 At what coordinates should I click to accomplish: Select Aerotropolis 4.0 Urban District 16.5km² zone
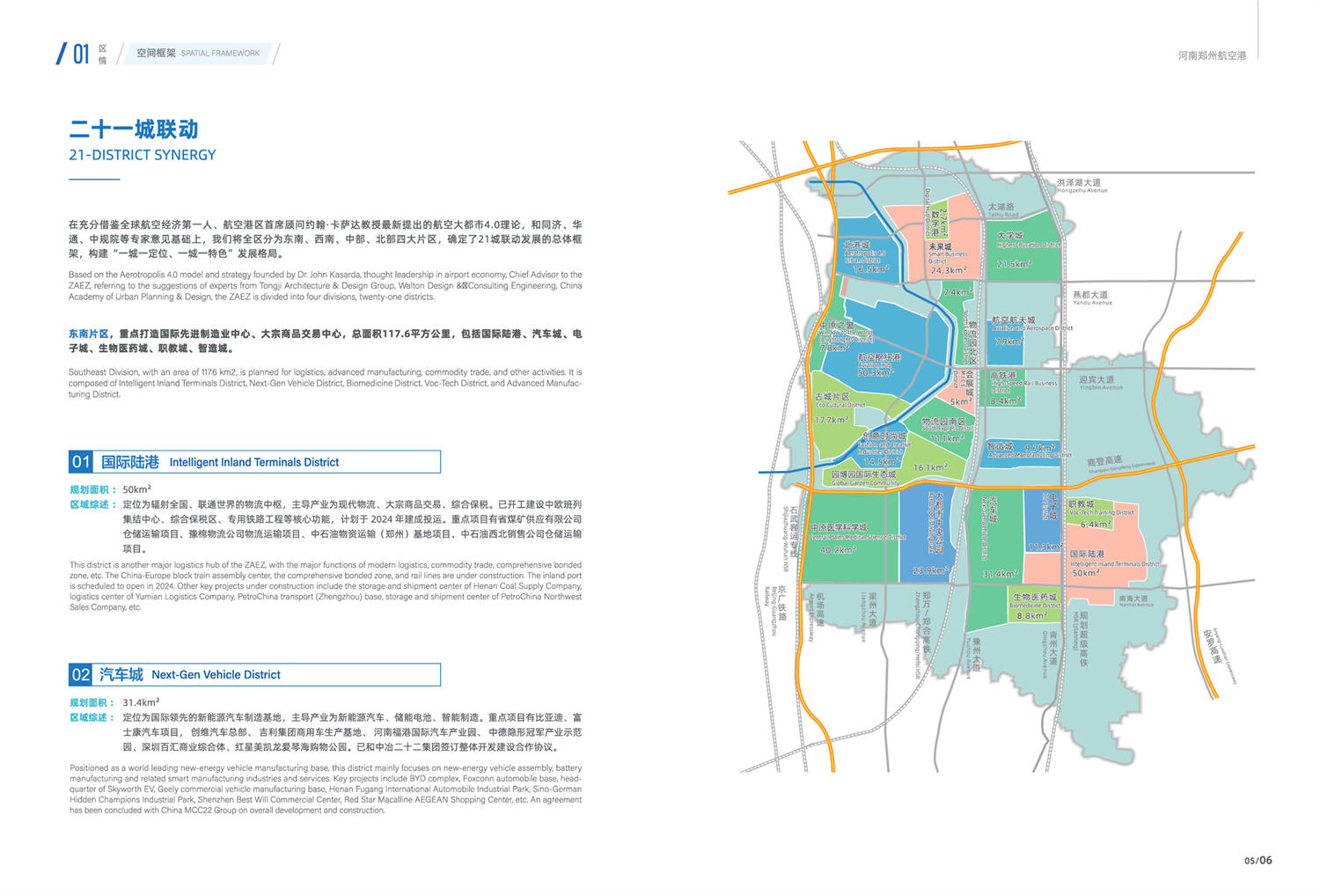pos(865,257)
